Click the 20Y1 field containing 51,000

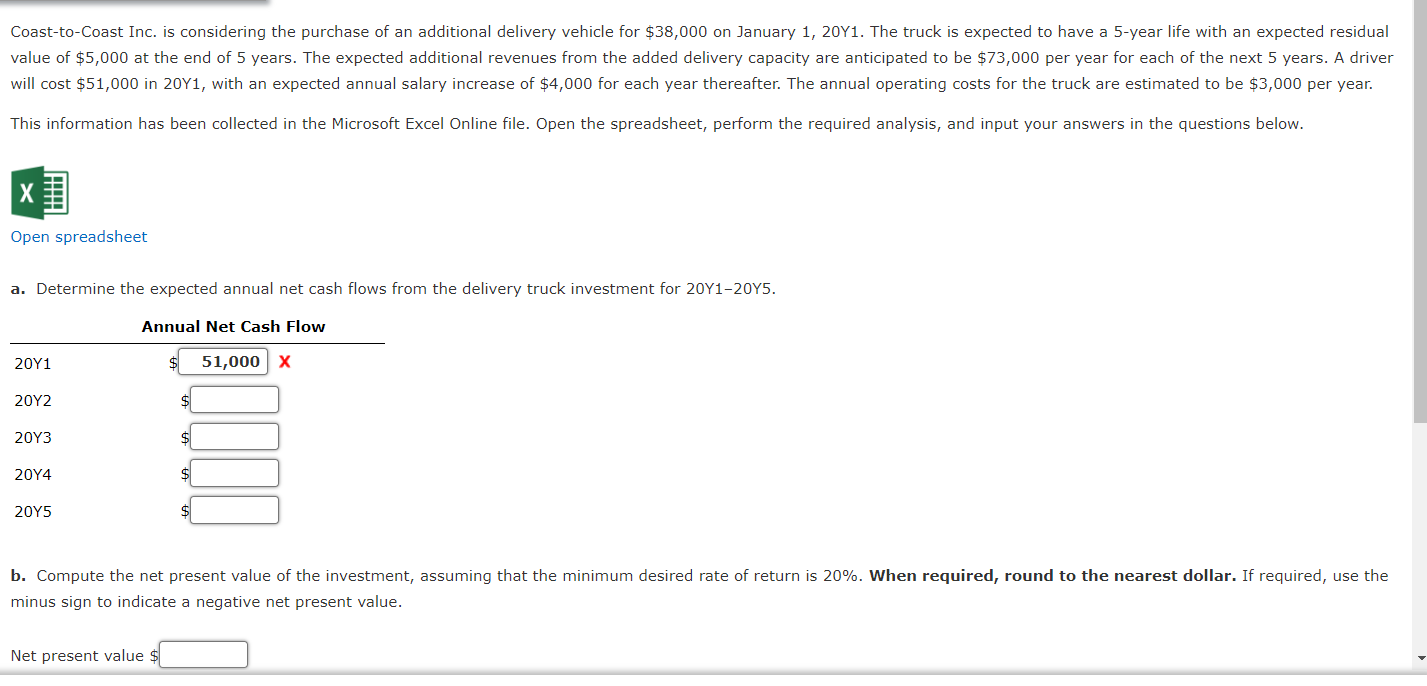[x=222, y=361]
